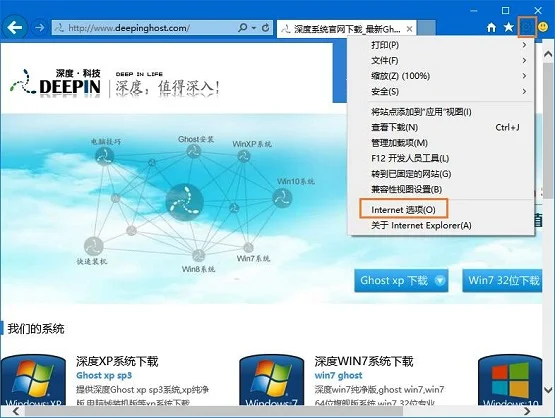The image size is (555, 418).
Task: Launch F12 开发人员工具(L)
Action: click(x=441, y=158)
